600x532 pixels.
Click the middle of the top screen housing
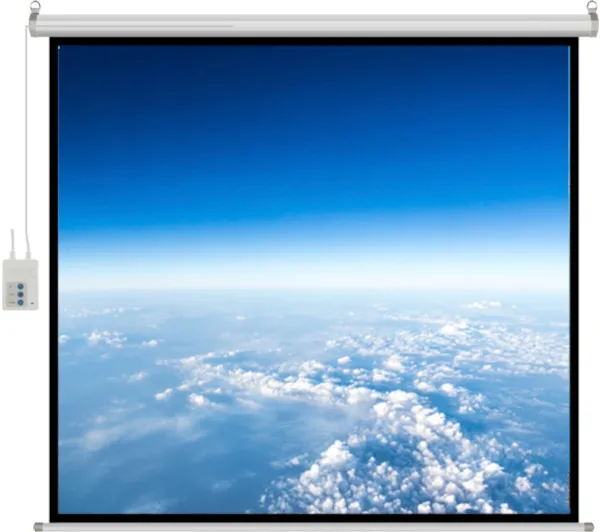[313, 25]
